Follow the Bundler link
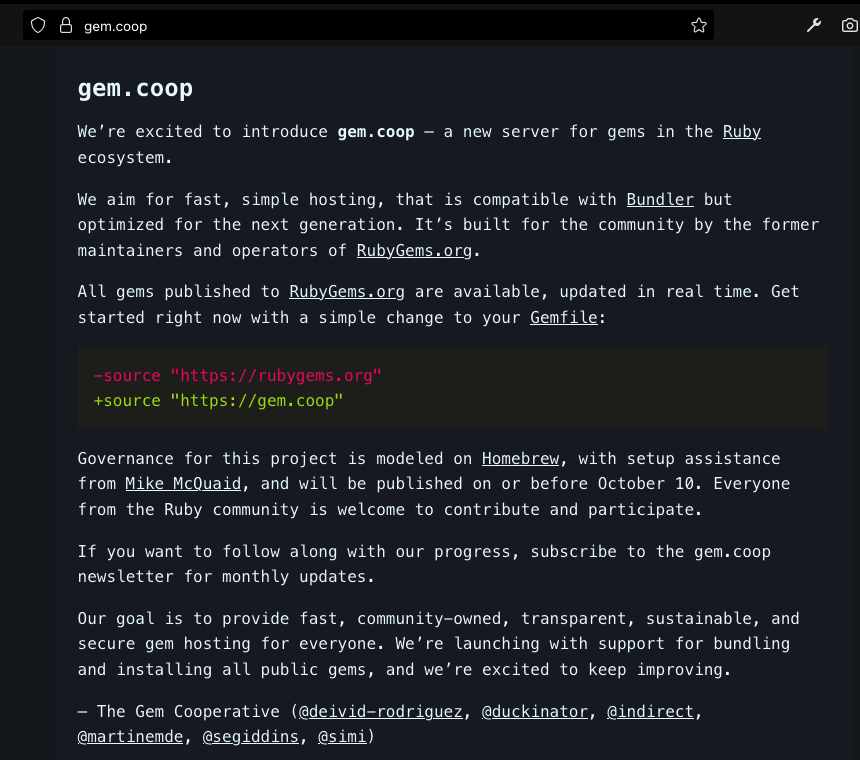Viewport: 860px width, 760px height. click(660, 200)
